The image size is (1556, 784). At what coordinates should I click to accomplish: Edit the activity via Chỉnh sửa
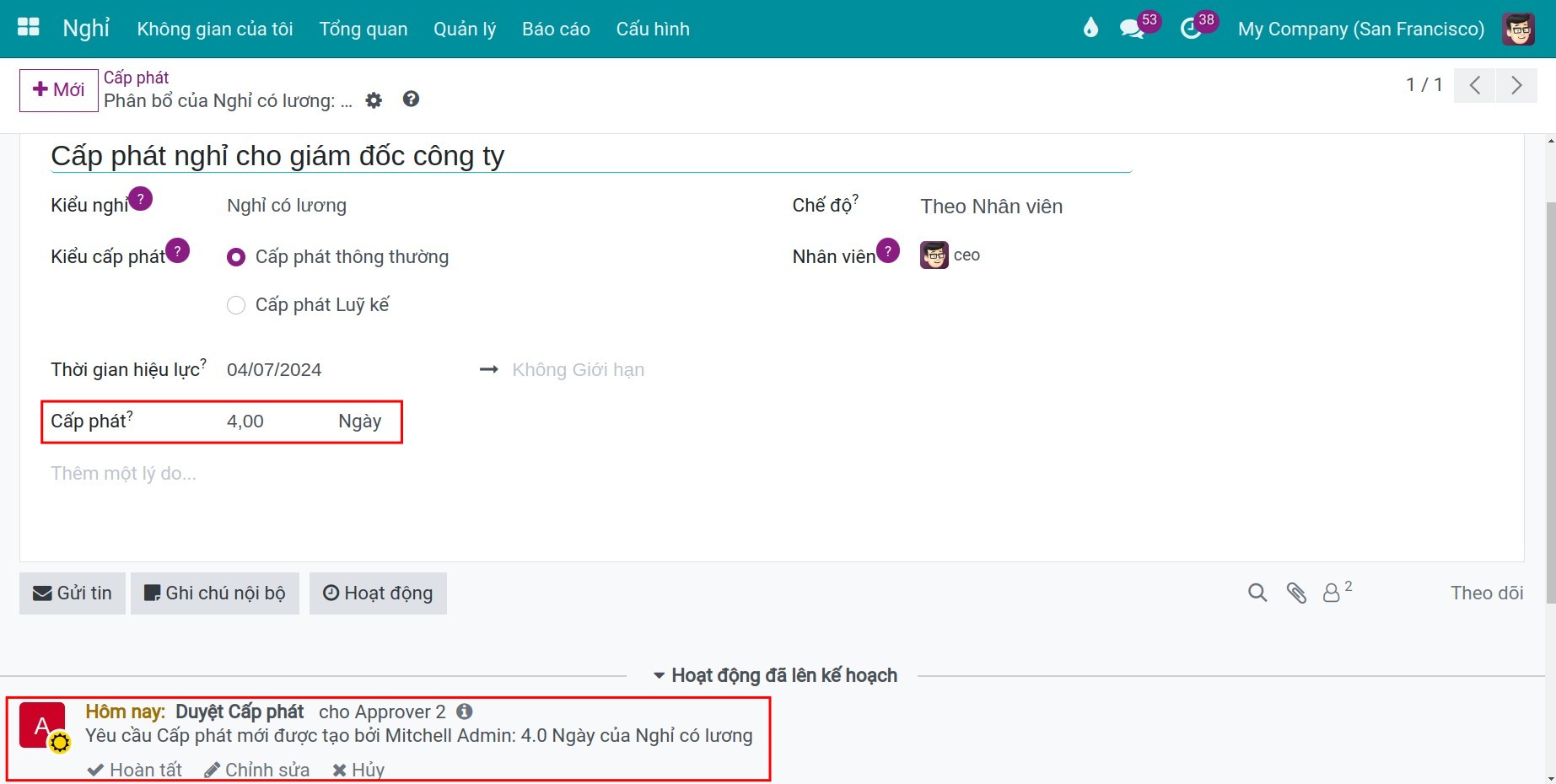(x=256, y=770)
